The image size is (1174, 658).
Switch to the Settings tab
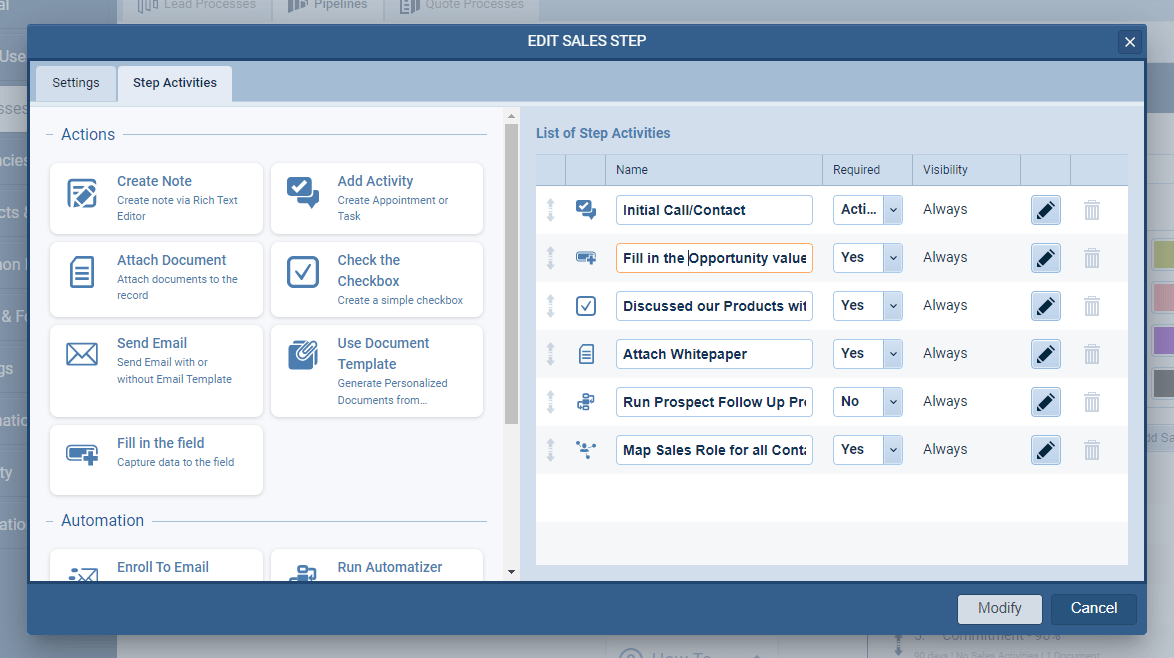point(75,83)
